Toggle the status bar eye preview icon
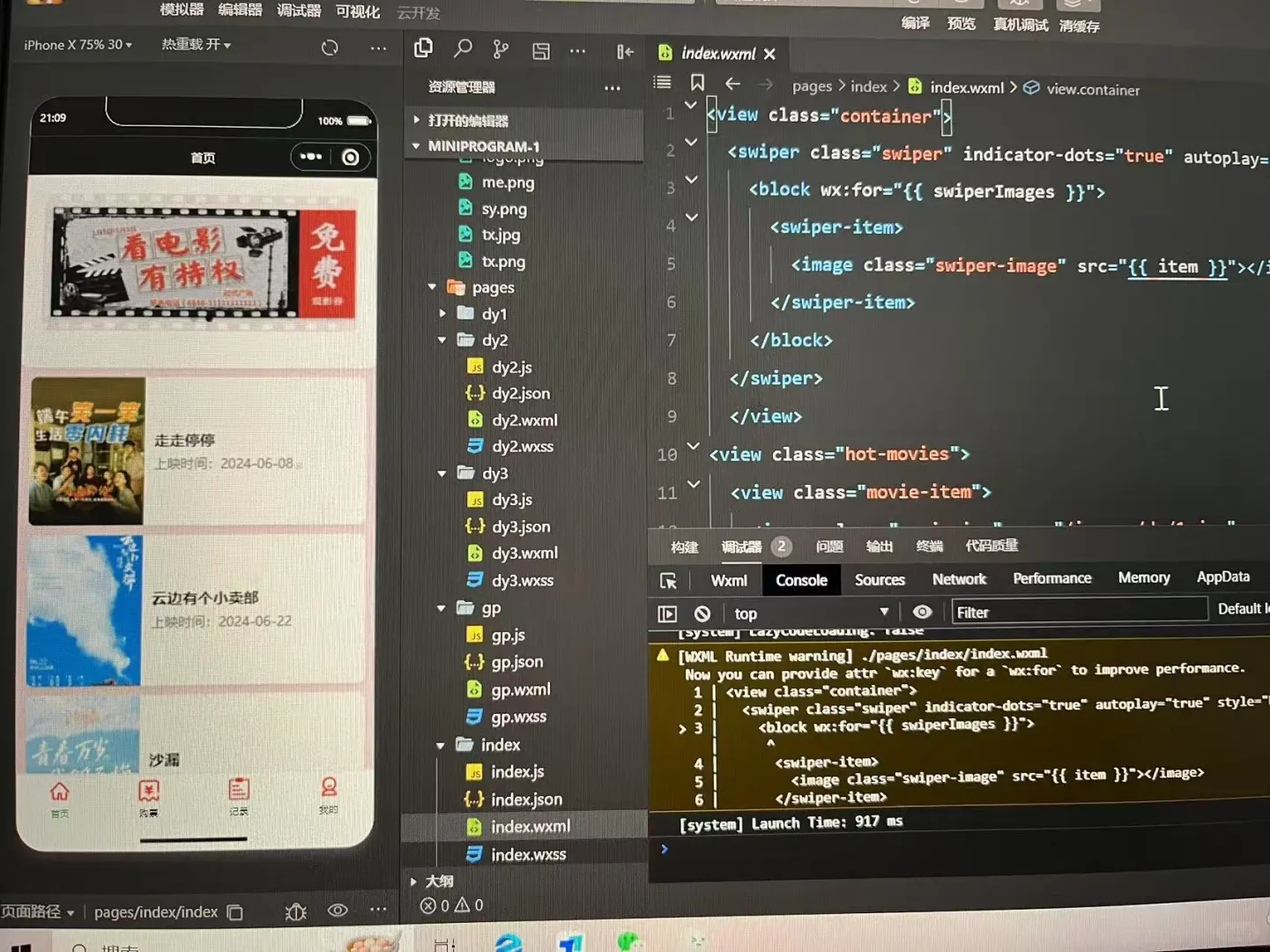Screen dimensions: 1270x952 pos(338,911)
